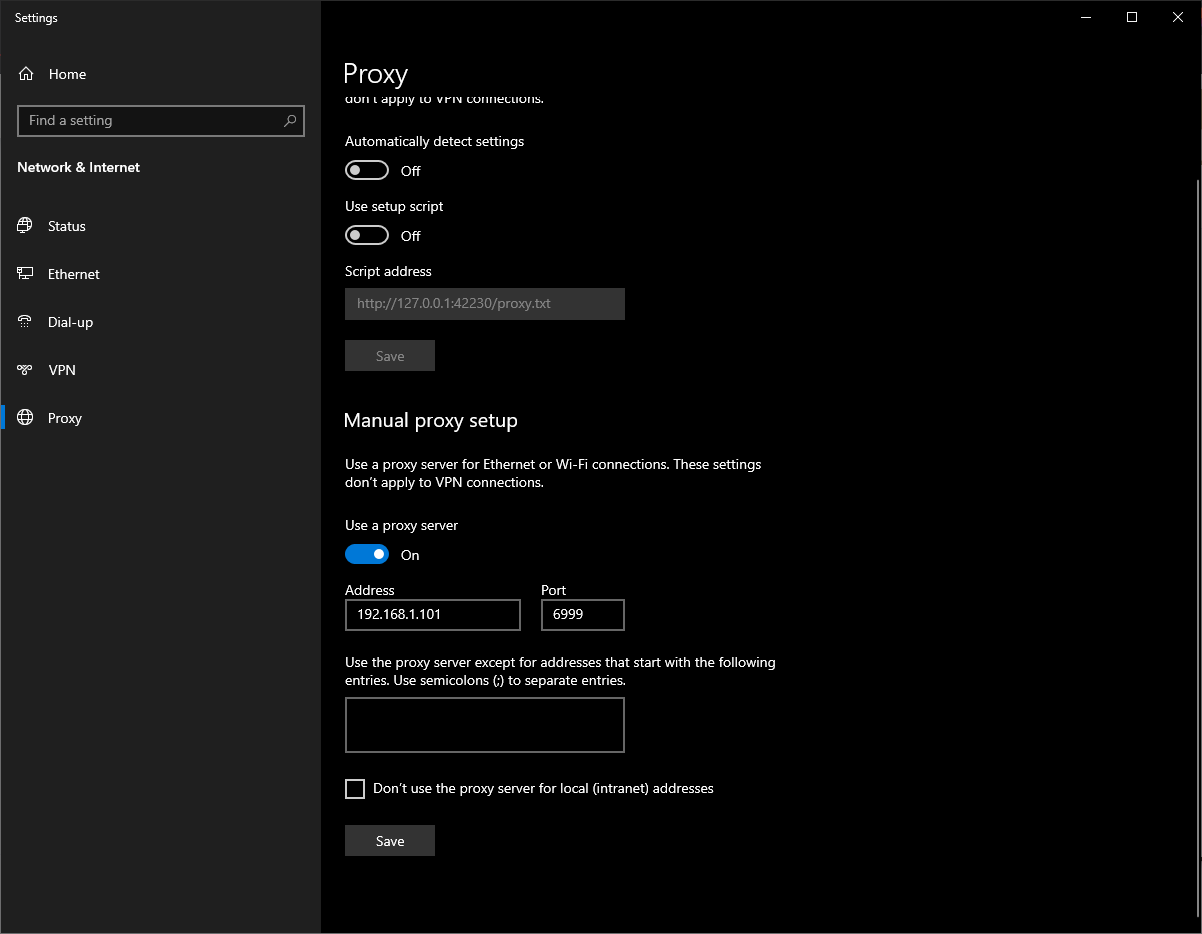Click the Port input field
Screen dimensions: 1202x934
tap(582, 615)
